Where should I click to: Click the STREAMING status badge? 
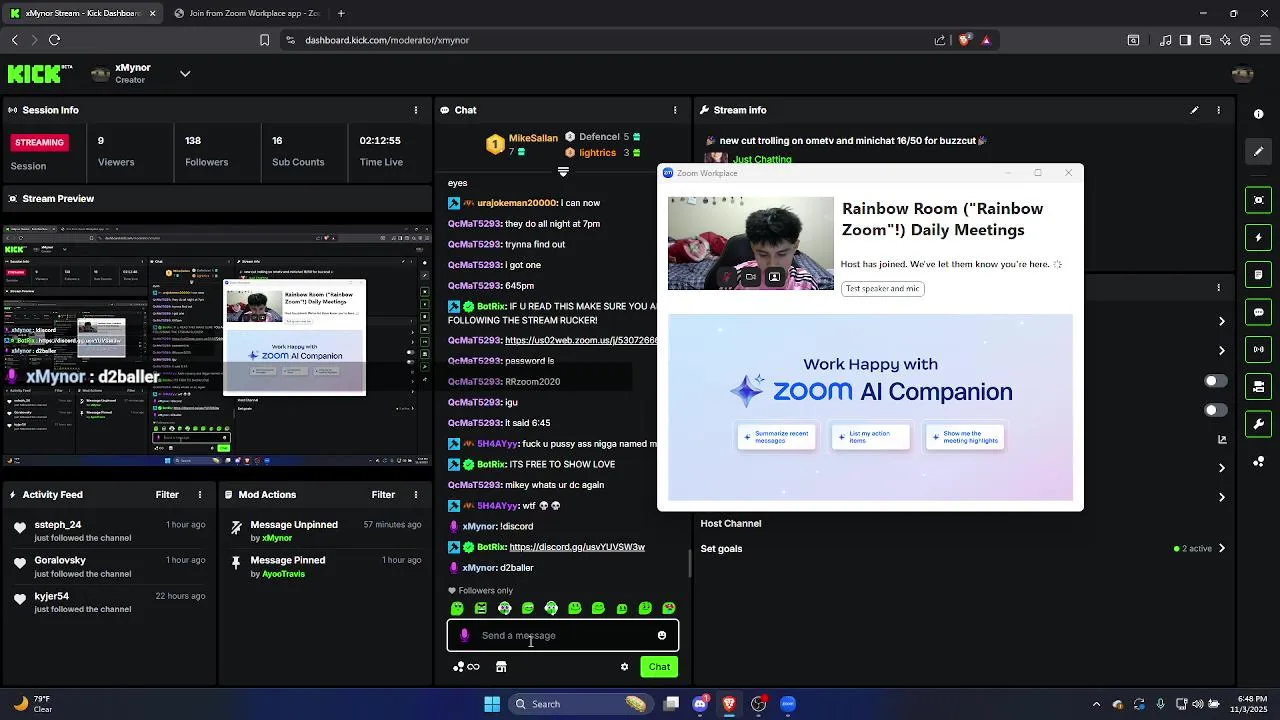[x=39, y=142]
